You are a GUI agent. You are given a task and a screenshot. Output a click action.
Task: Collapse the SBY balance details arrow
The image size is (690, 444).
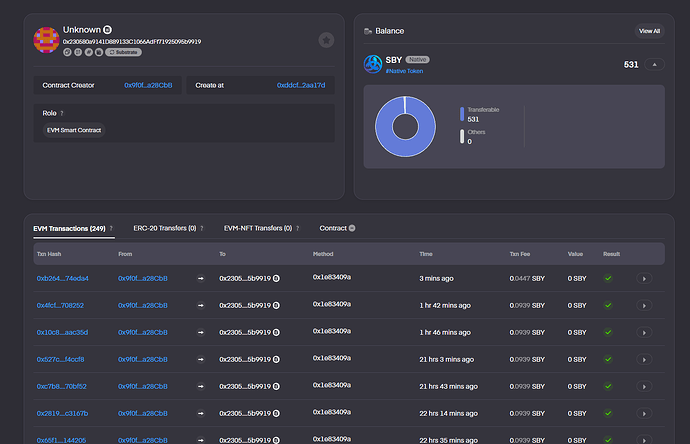click(x=656, y=64)
